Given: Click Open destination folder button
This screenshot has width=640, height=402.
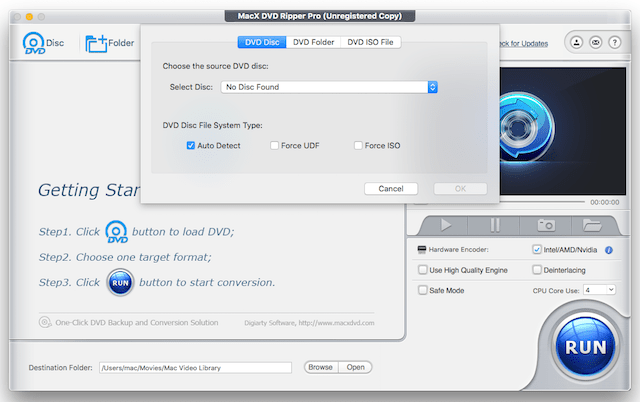Looking at the screenshot, I should point(356,367).
